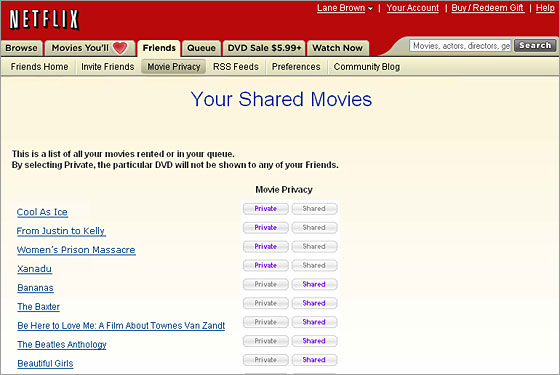Screen dimensions: 560x375
Task: Open the Watch Now tab
Action: click(x=338, y=48)
